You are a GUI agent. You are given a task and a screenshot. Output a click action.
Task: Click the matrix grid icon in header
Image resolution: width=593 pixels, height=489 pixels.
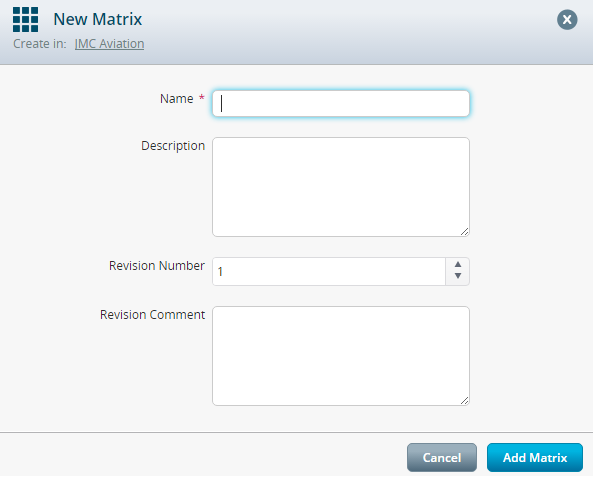(25, 20)
